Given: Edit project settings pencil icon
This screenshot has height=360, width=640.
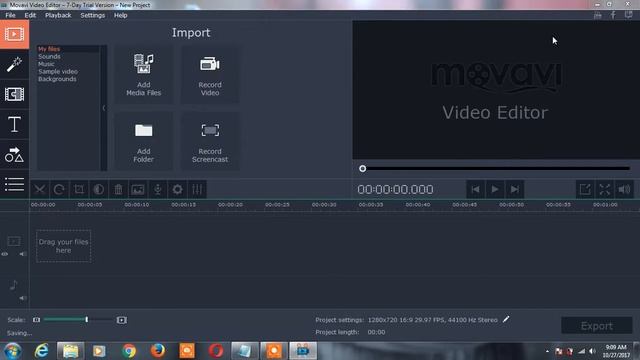Looking at the screenshot, I should (506, 319).
